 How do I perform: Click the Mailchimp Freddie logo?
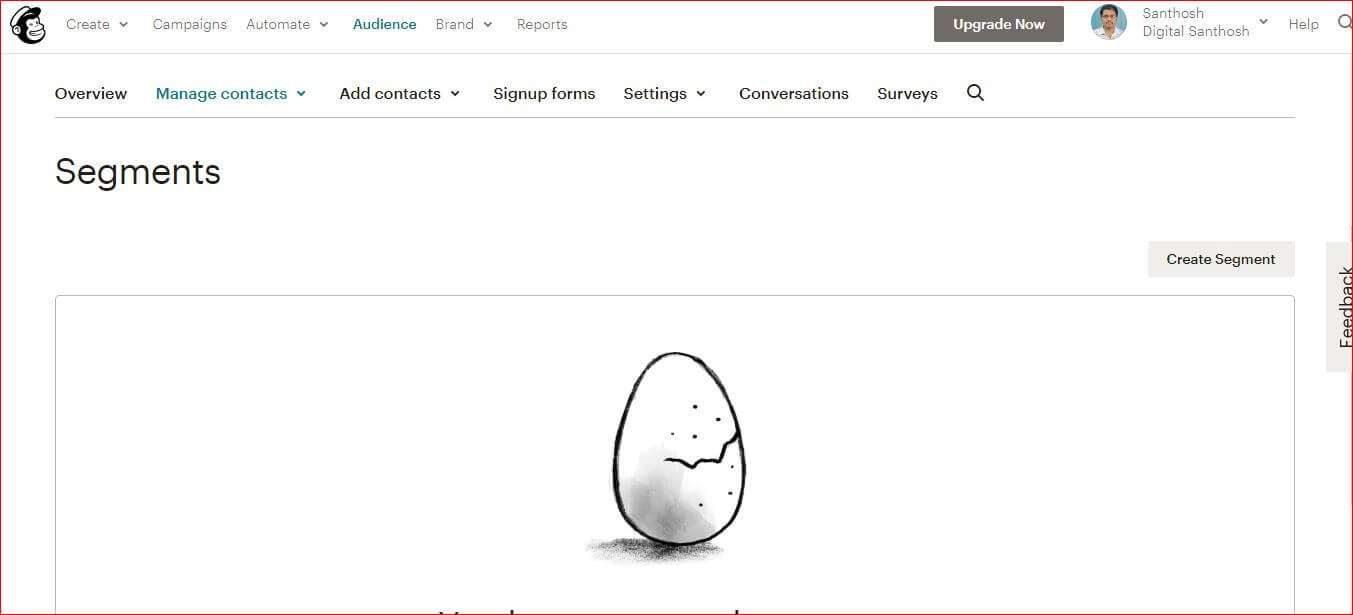click(x=27, y=25)
